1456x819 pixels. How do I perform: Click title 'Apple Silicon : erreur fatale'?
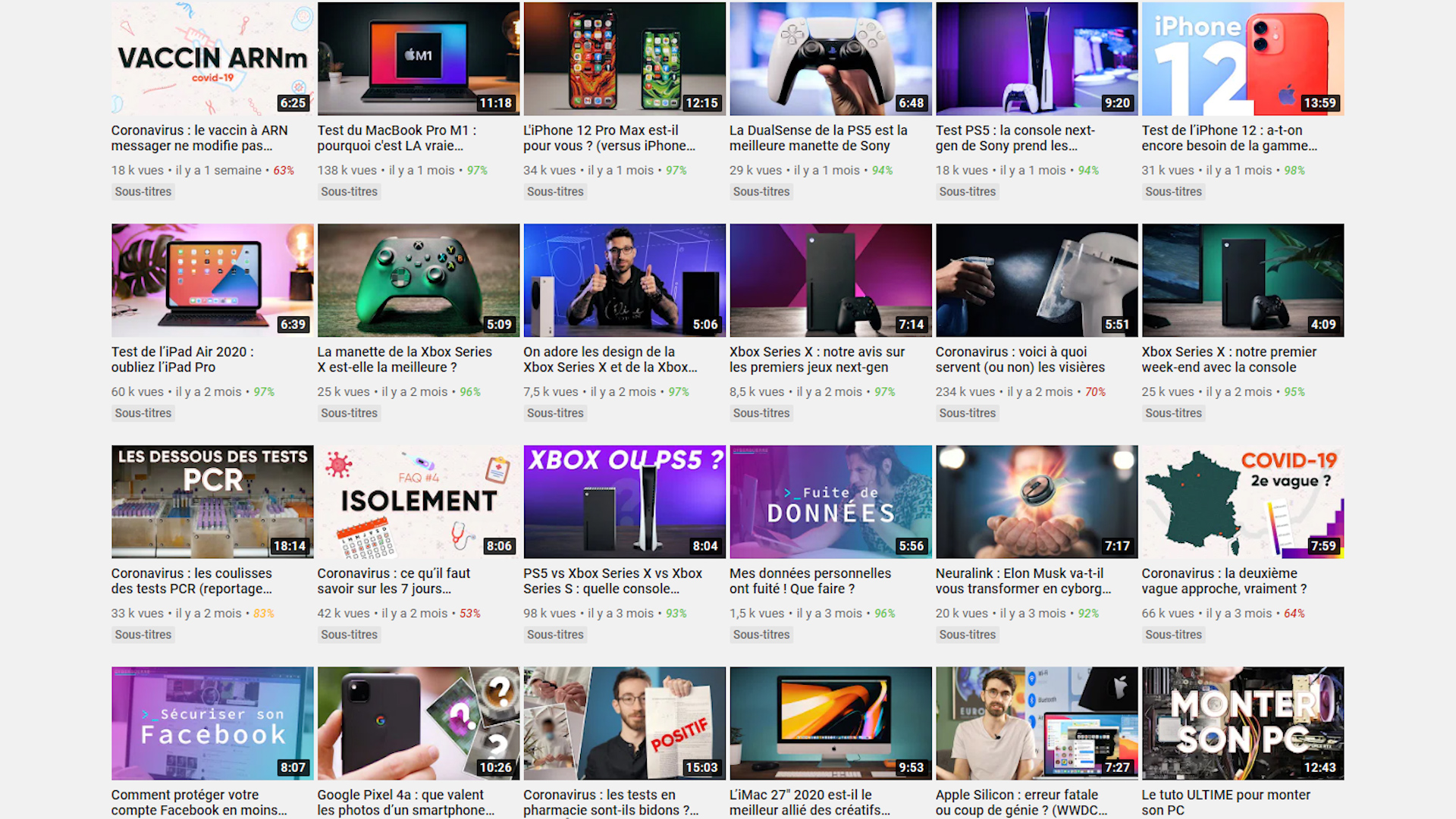pos(1021,802)
